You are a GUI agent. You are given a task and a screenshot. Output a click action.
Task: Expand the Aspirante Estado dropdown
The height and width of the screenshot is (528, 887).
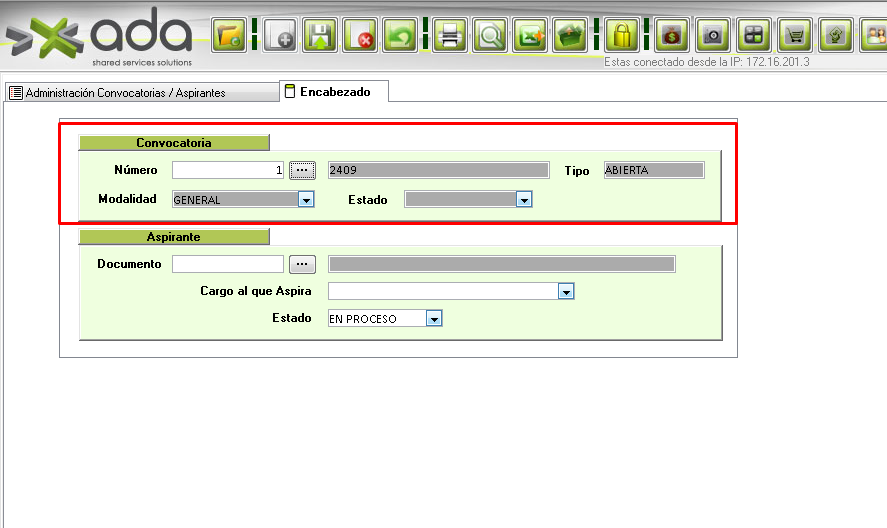(x=433, y=319)
